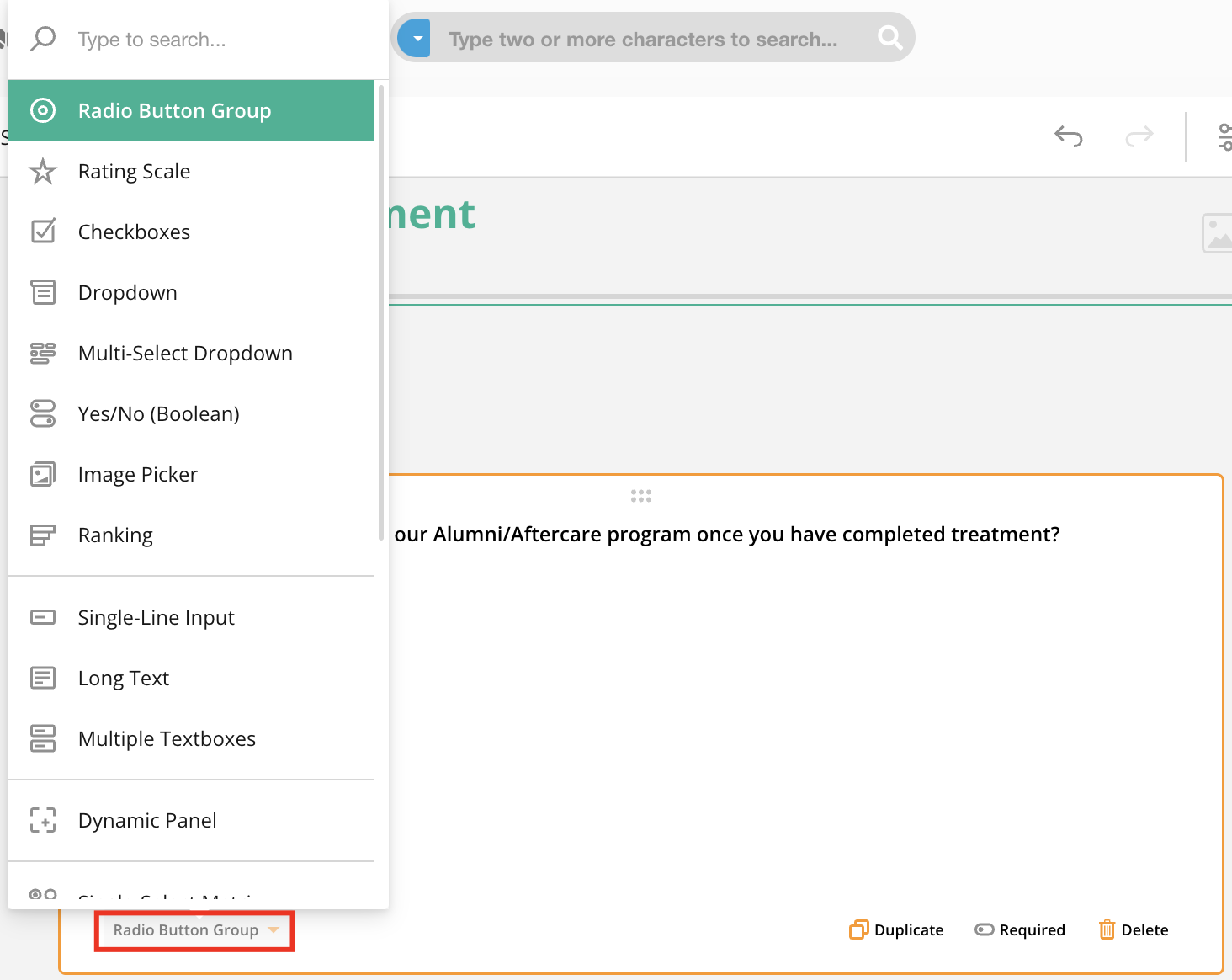The width and height of the screenshot is (1232, 980).
Task: Choose Image Picker from the list
Action: coord(137,475)
